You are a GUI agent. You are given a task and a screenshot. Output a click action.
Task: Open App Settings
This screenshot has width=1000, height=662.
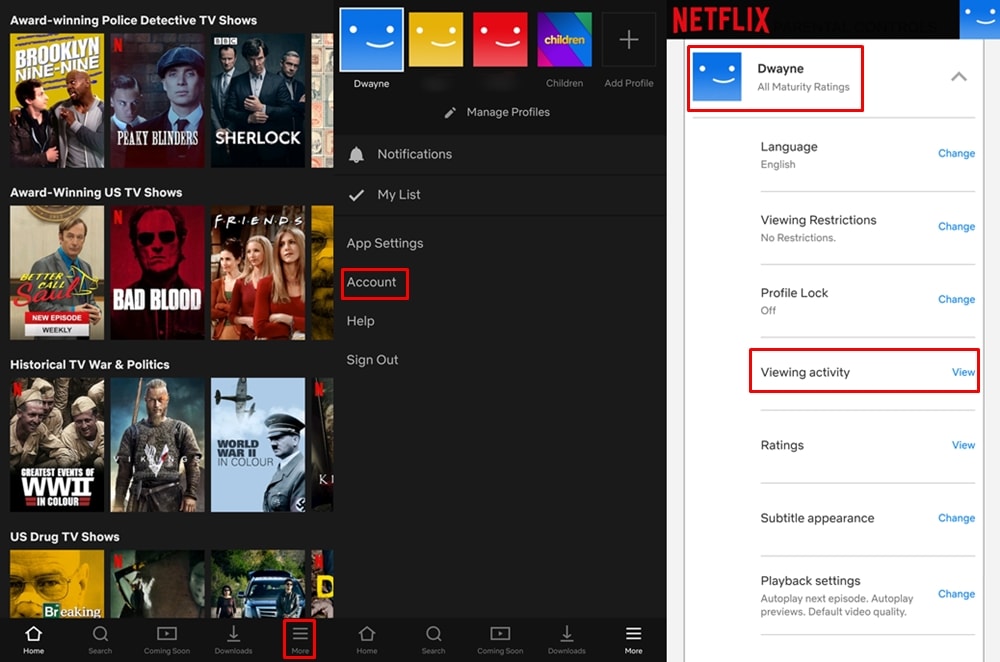click(x=385, y=243)
